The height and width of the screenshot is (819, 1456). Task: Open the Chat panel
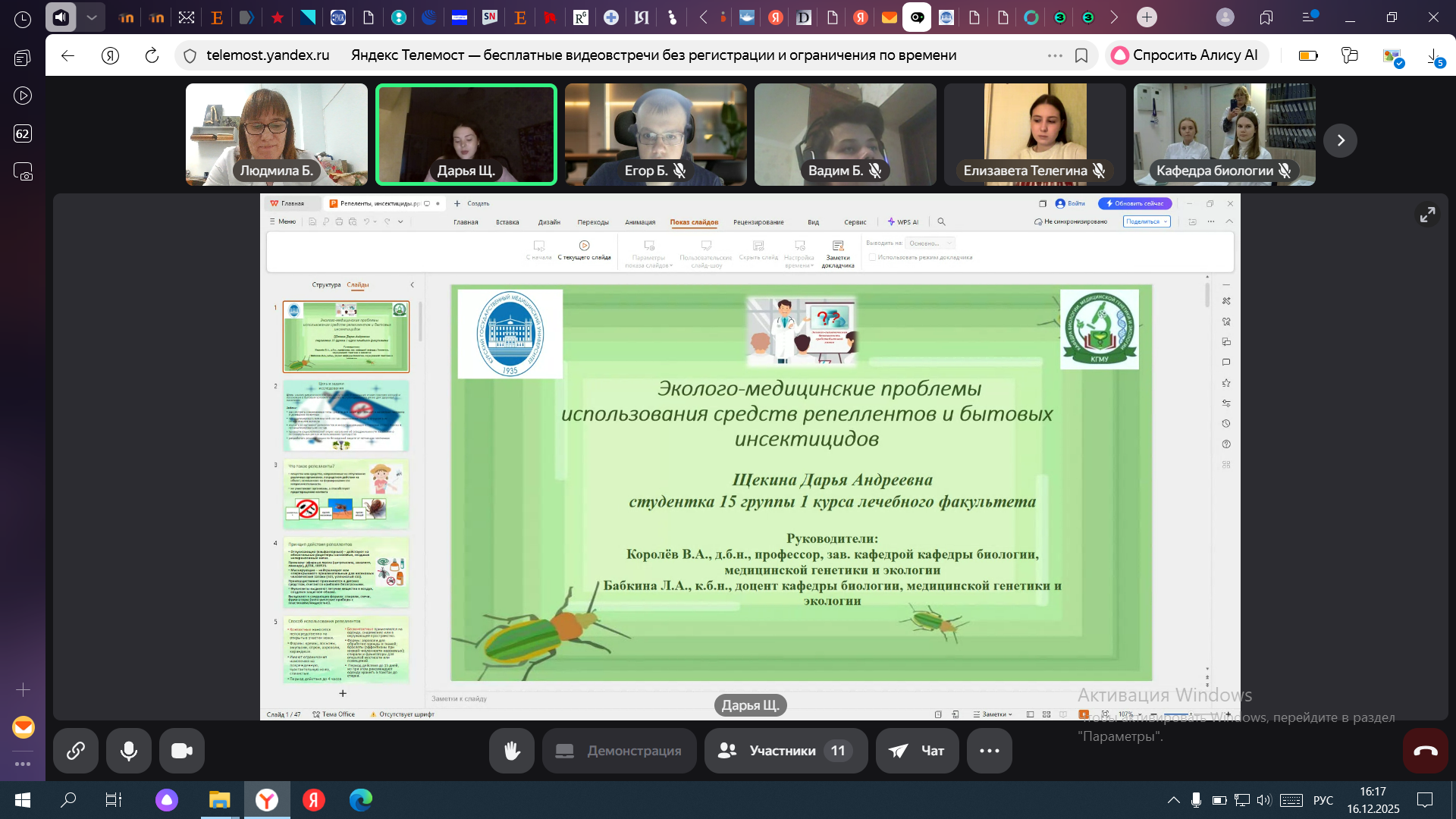pyautogui.click(x=917, y=751)
